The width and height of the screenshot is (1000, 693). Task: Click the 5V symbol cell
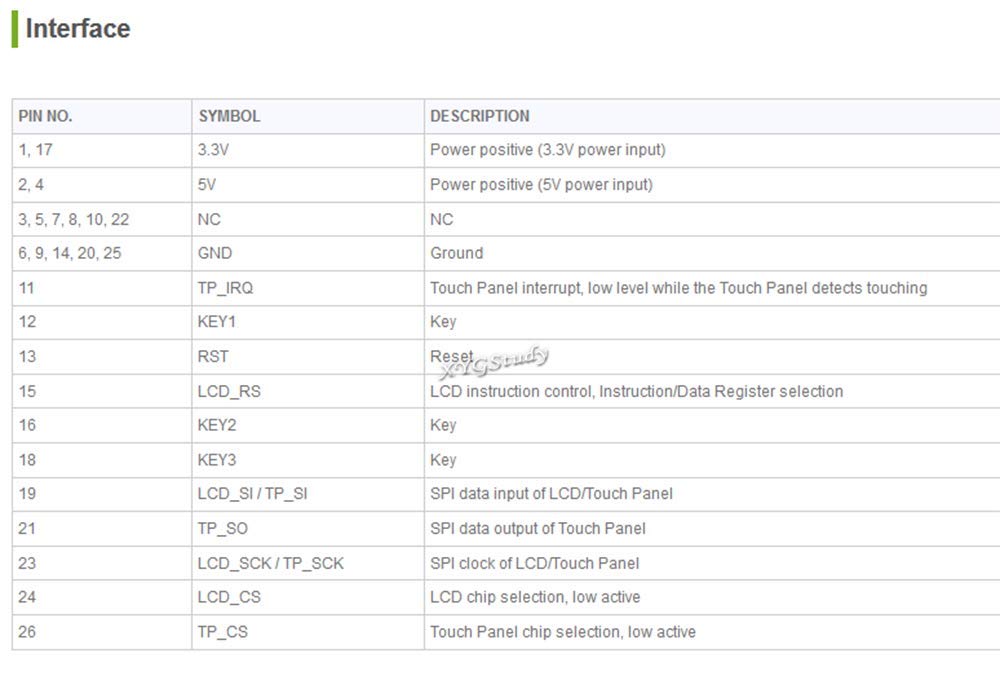click(308, 185)
